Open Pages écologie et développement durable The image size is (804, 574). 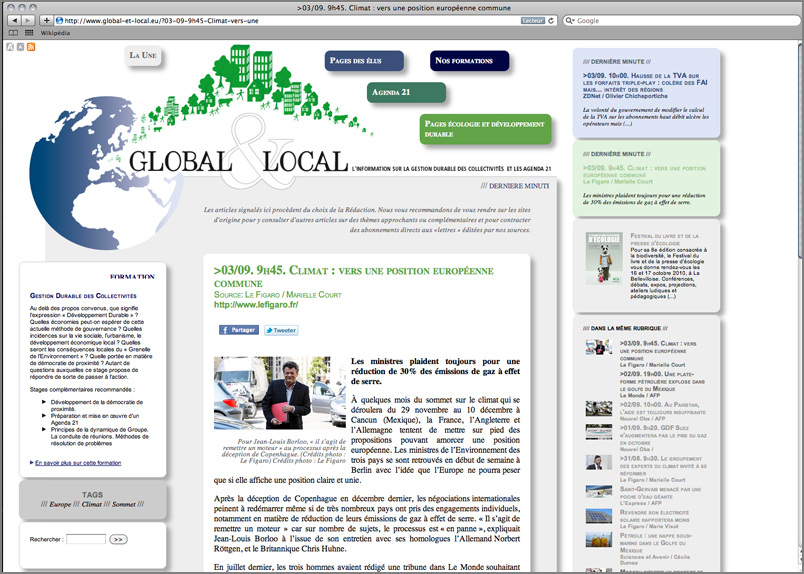(486, 129)
